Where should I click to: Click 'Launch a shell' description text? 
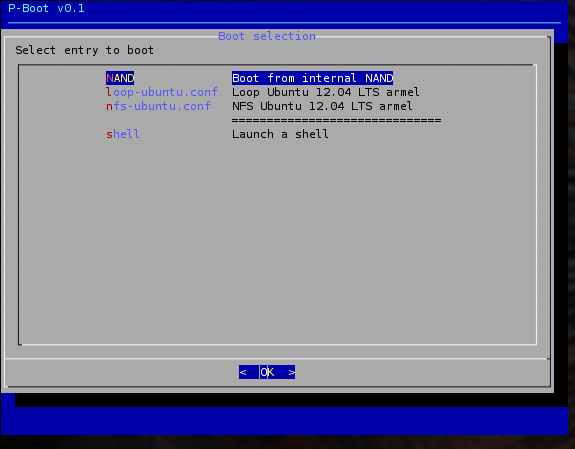click(280, 134)
